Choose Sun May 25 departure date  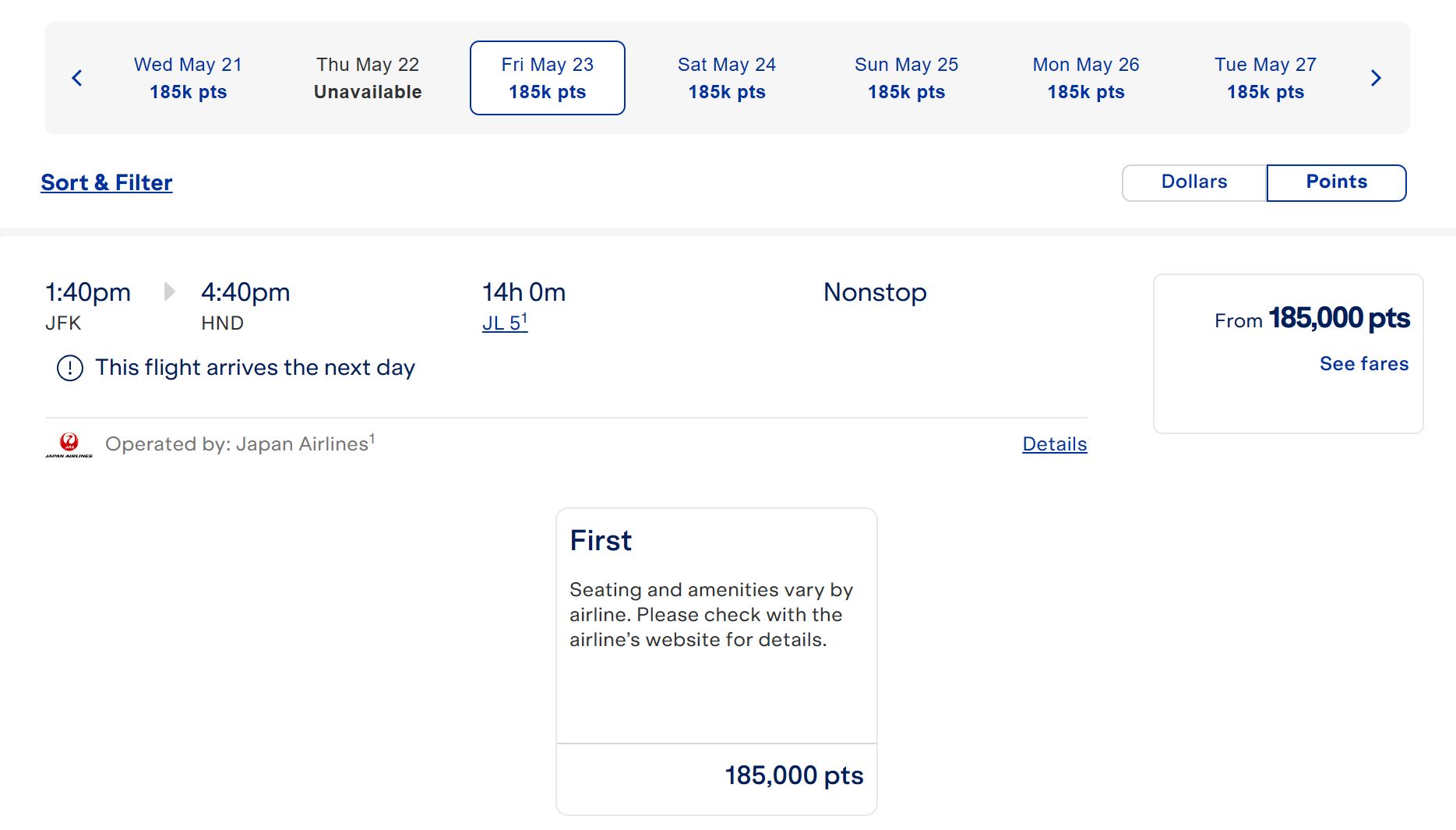click(906, 78)
